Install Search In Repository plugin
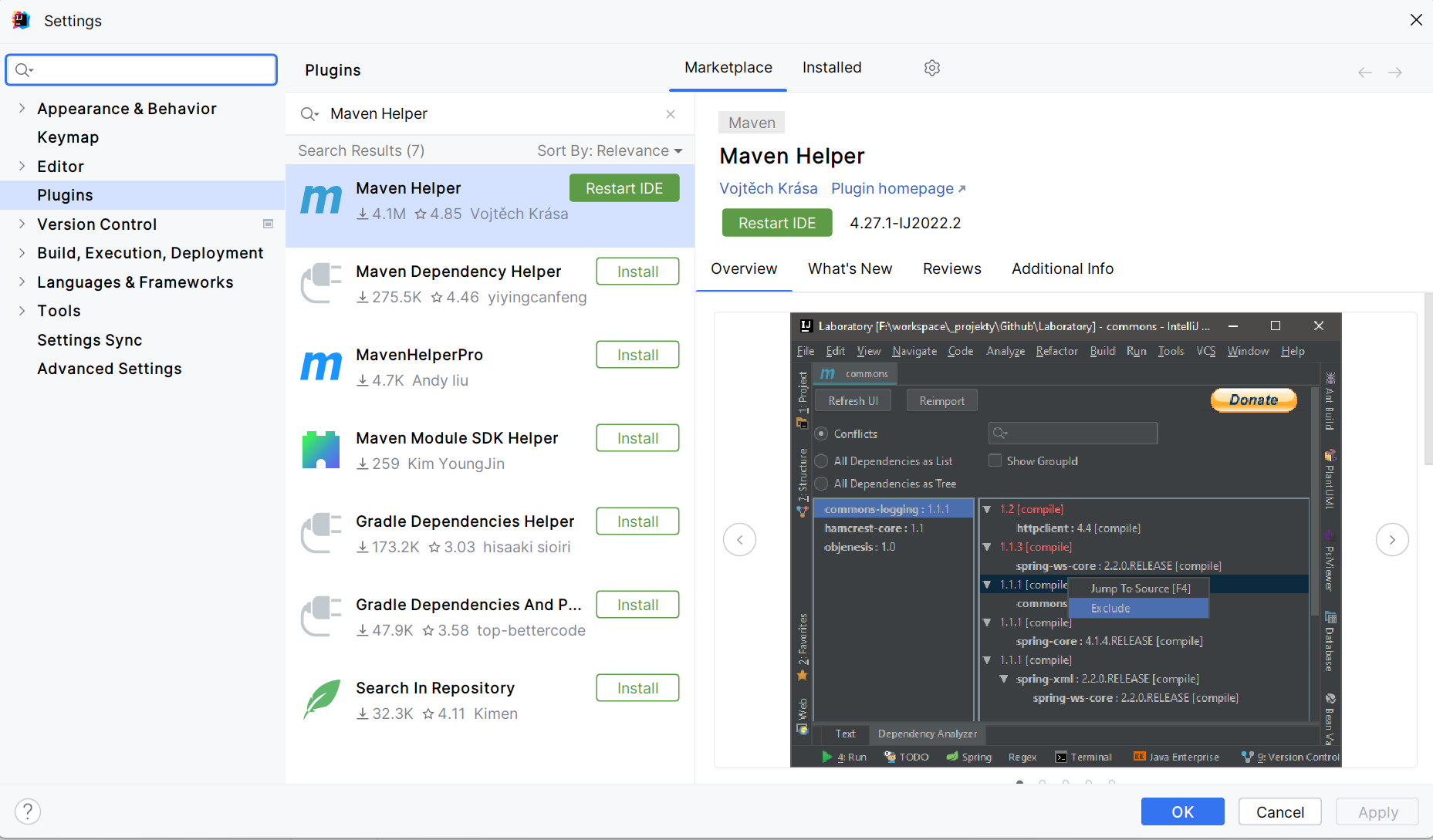 coord(637,688)
